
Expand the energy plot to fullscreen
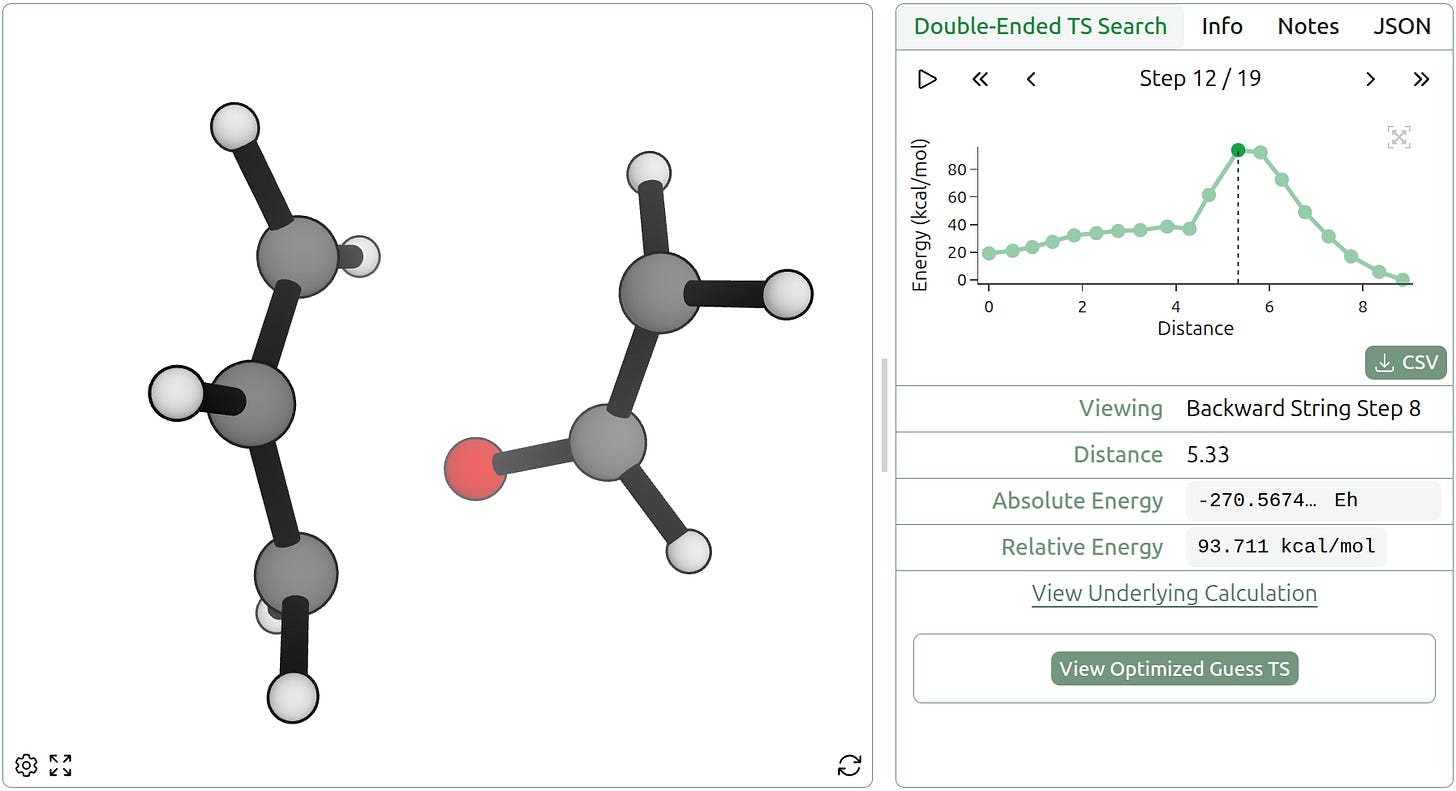coord(1398,137)
